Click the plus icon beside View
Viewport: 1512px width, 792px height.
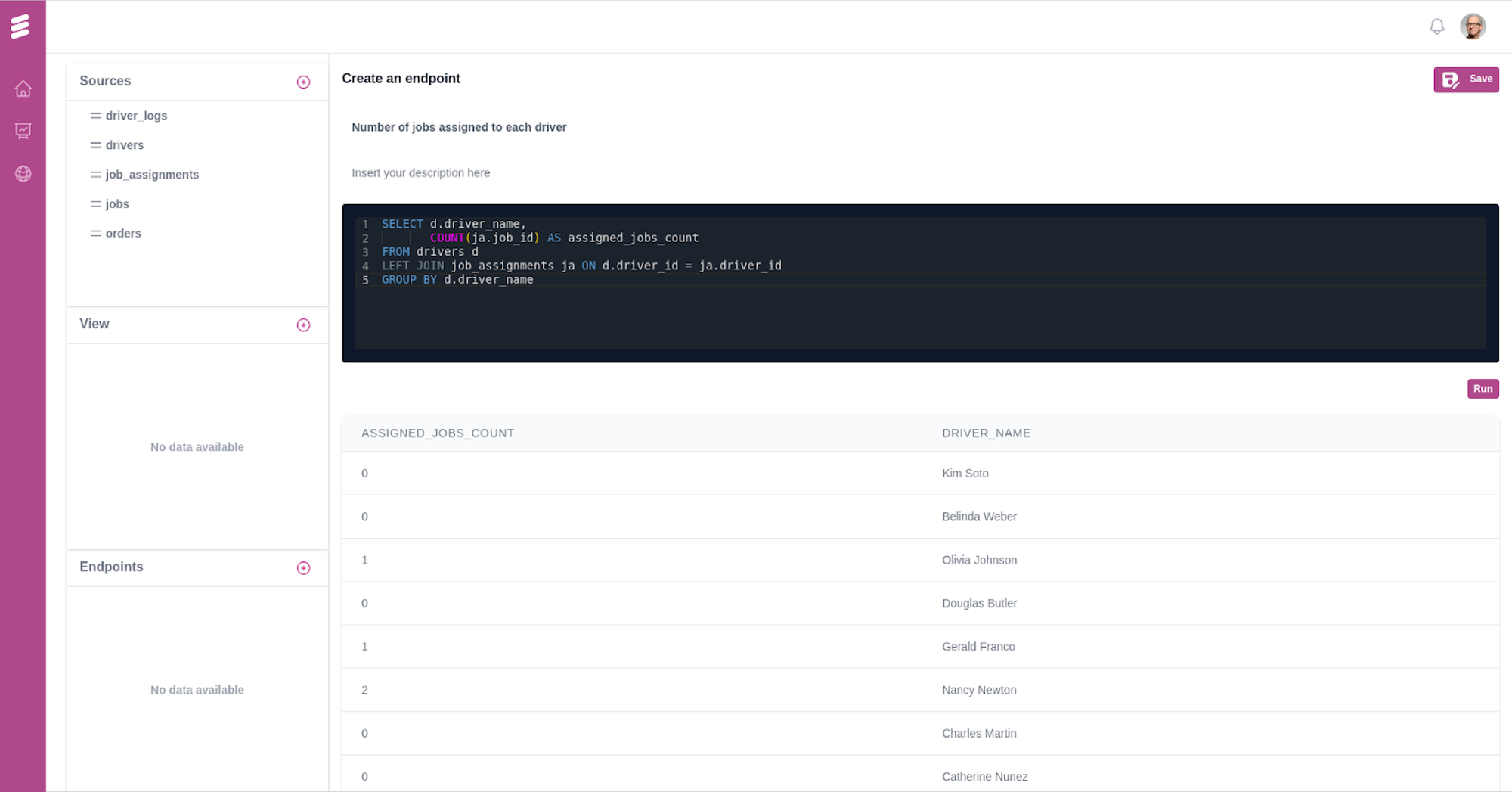point(303,325)
